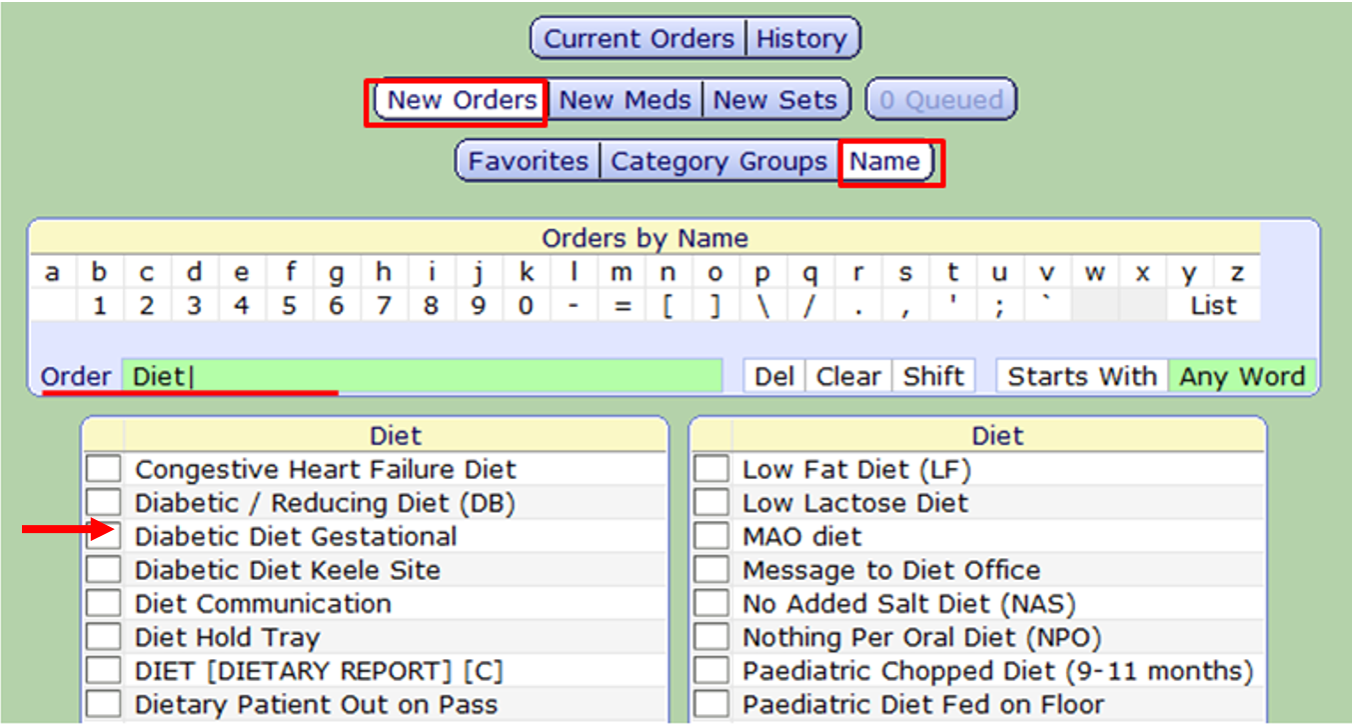This screenshot has height=724, width=1352.
Task: Clear the order search text
Action: (x=848, y=375)
